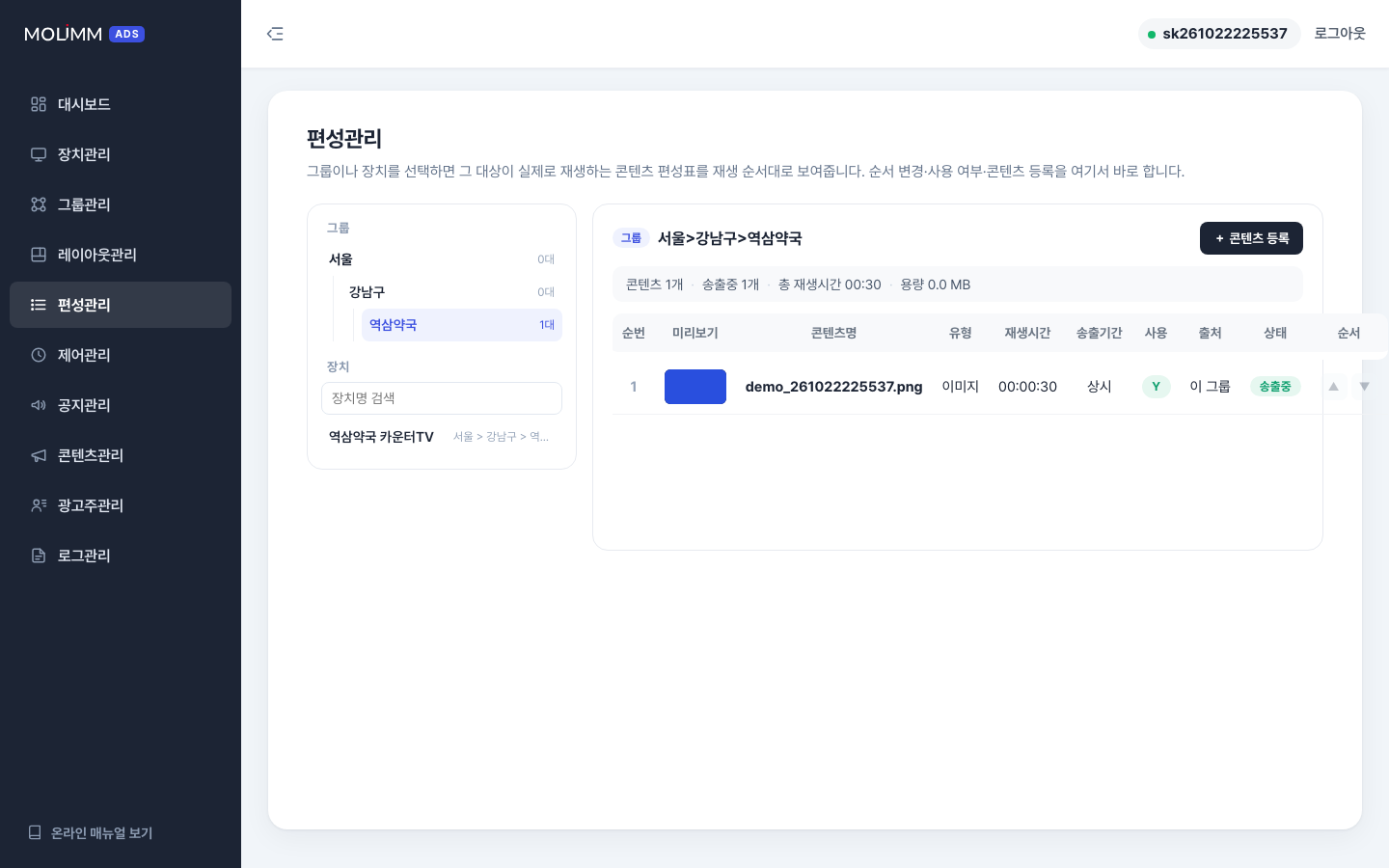The width and height of the screenshot is (1389, 868).
Task: Click the 00:00:30 play time cell
Action: (1027, 387)
